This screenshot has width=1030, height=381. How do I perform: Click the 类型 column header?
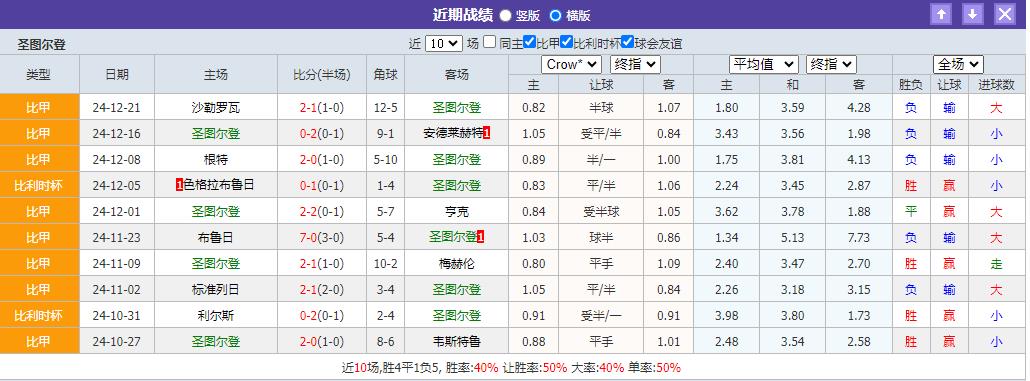coord(39,74)
